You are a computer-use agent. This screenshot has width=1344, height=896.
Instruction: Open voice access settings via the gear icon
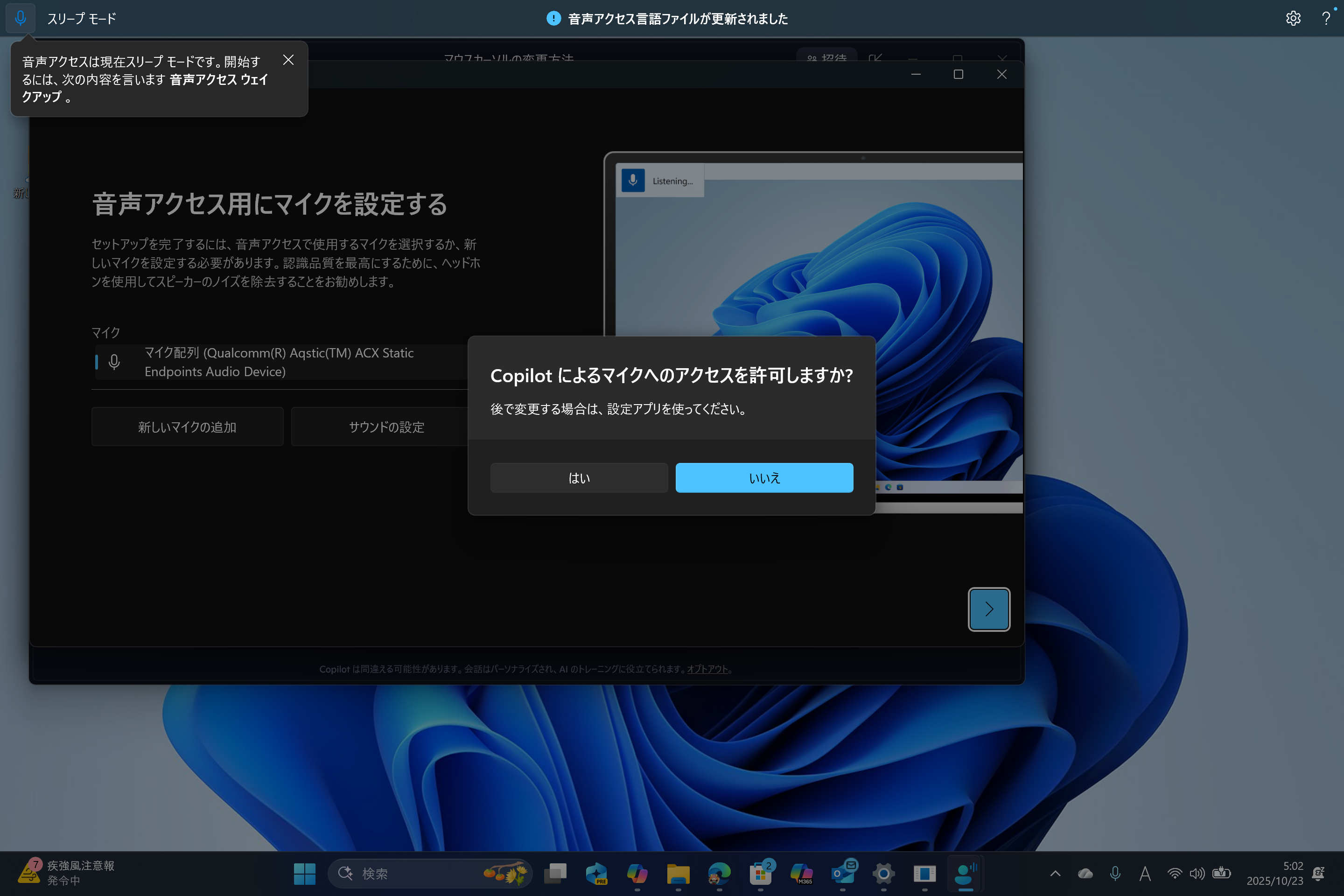tap(1293, 18)
